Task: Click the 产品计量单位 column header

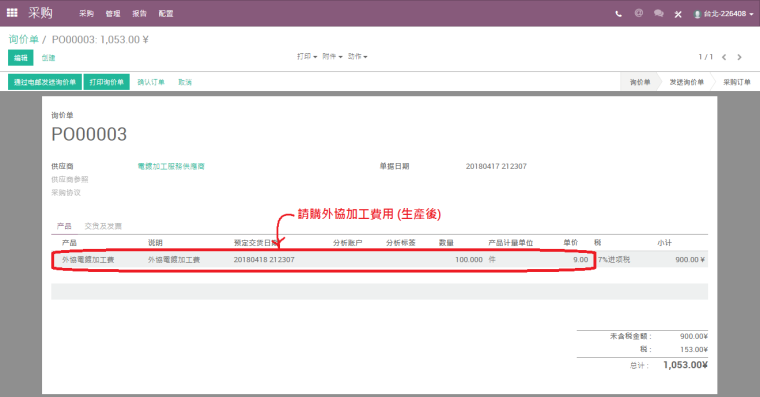Action: [x=510, y=243]
